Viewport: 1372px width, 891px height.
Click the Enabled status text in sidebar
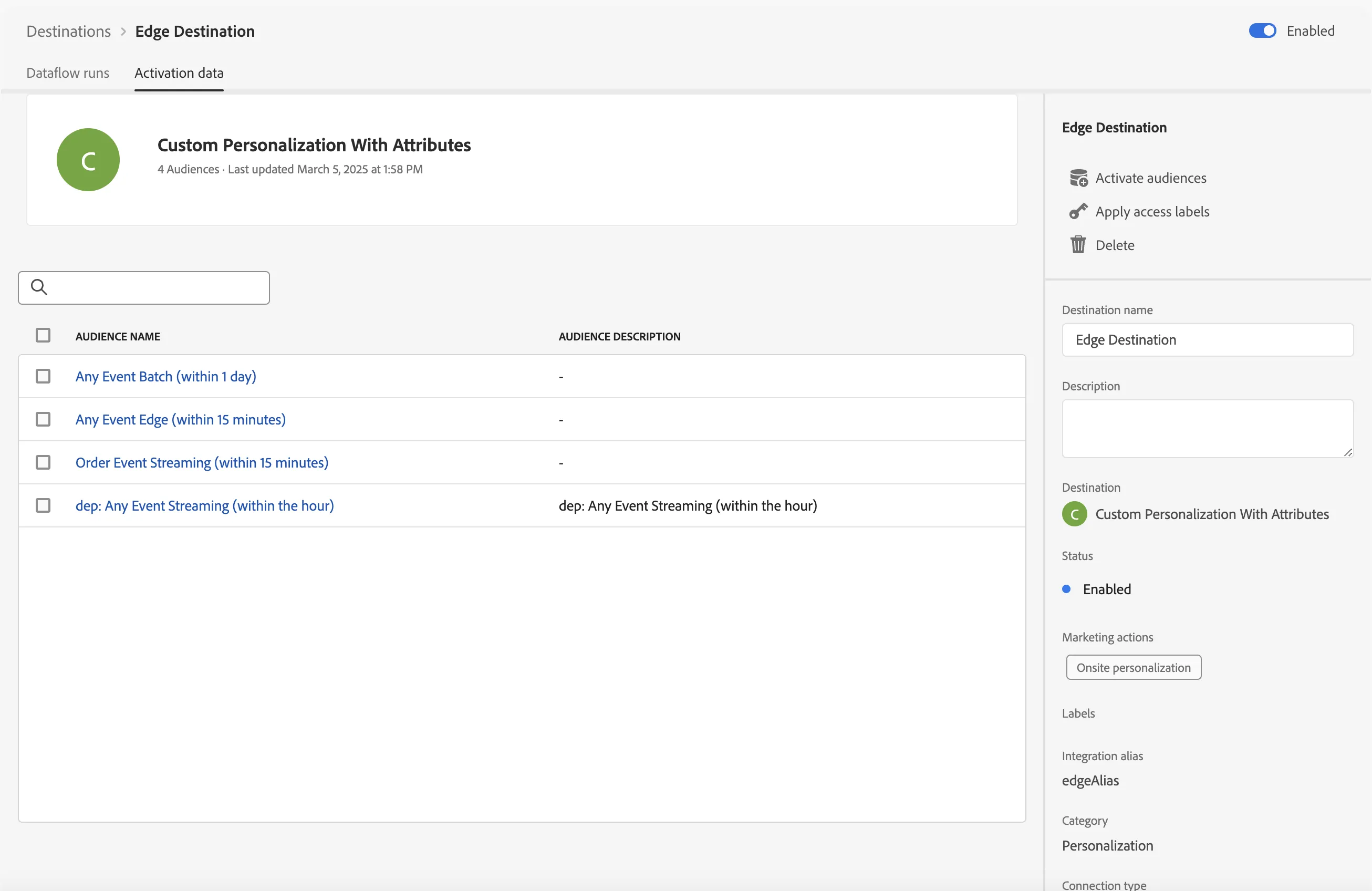1107,589
